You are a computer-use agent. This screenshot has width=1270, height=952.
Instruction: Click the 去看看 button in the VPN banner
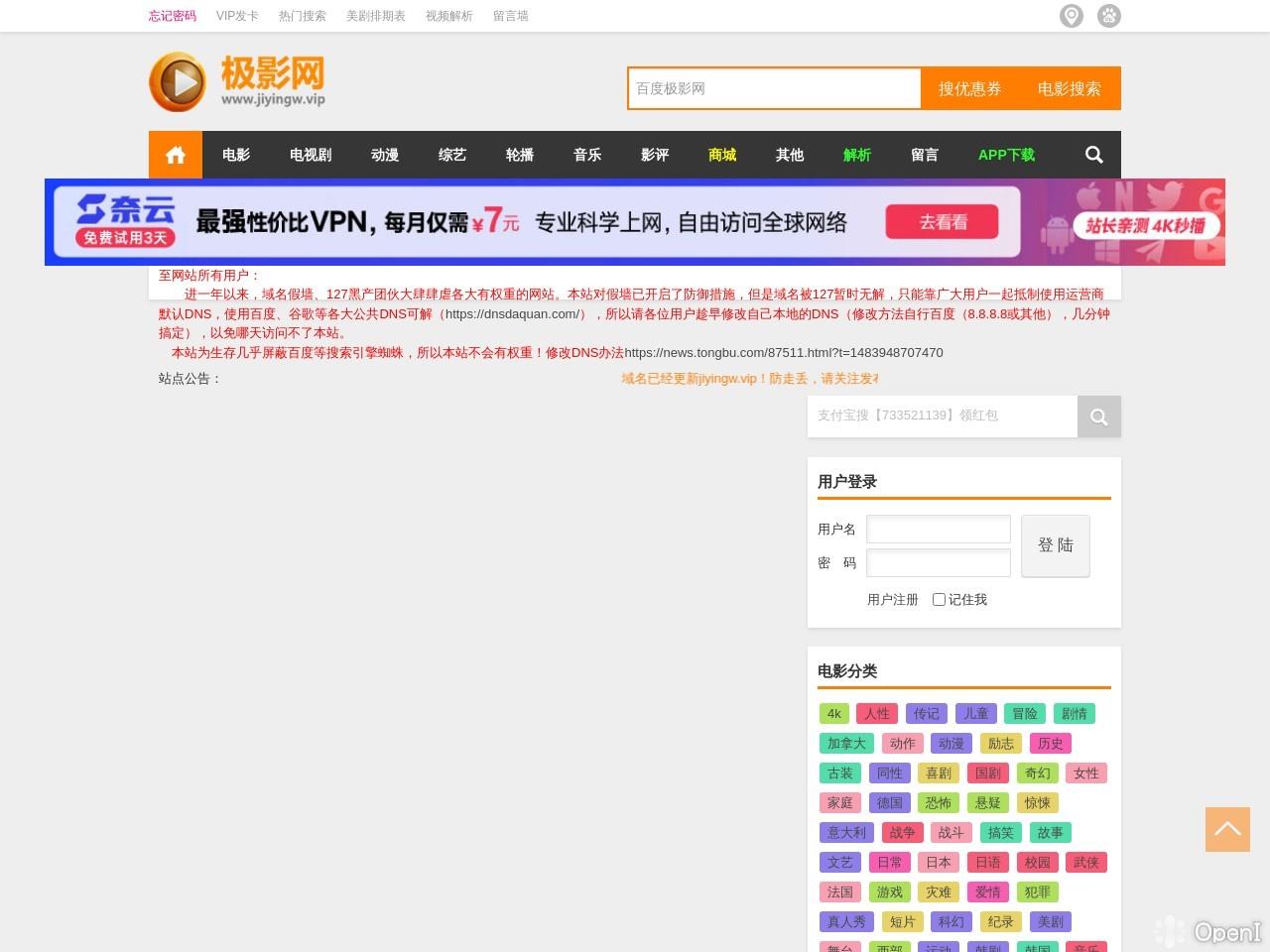[943, 222]
